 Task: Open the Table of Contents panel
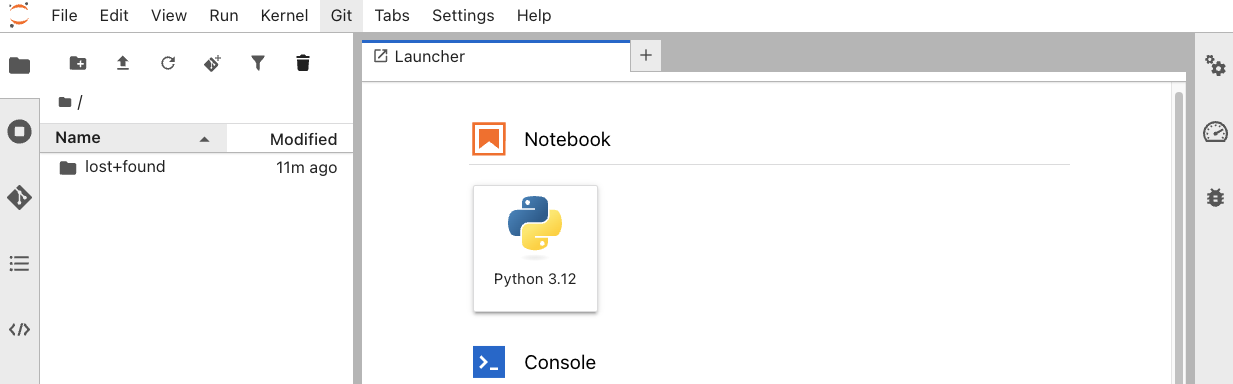click(x=19, y=264)
